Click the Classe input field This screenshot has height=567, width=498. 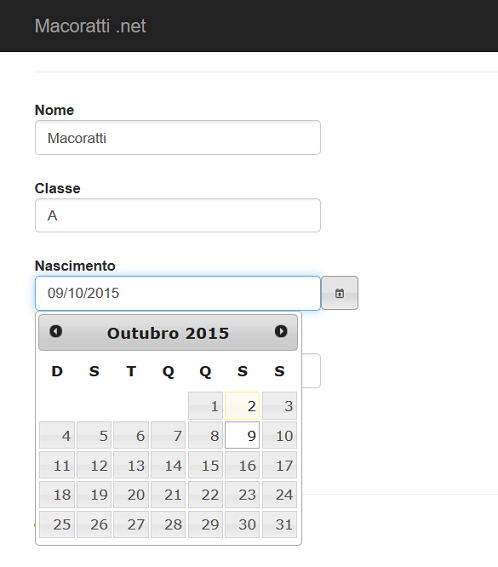pos(178,216)
